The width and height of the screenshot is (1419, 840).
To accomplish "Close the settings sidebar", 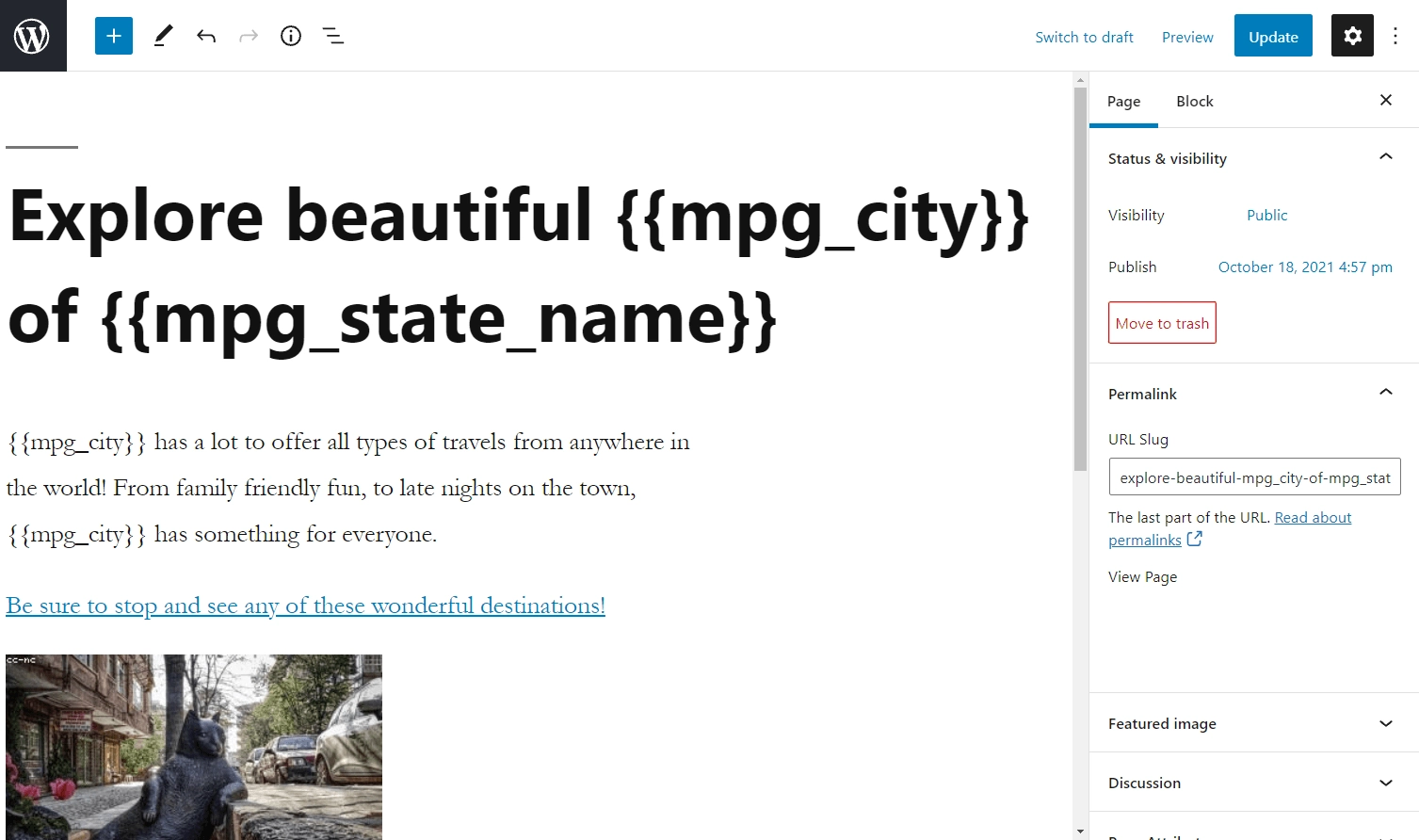I will (x=1386, y=100).
